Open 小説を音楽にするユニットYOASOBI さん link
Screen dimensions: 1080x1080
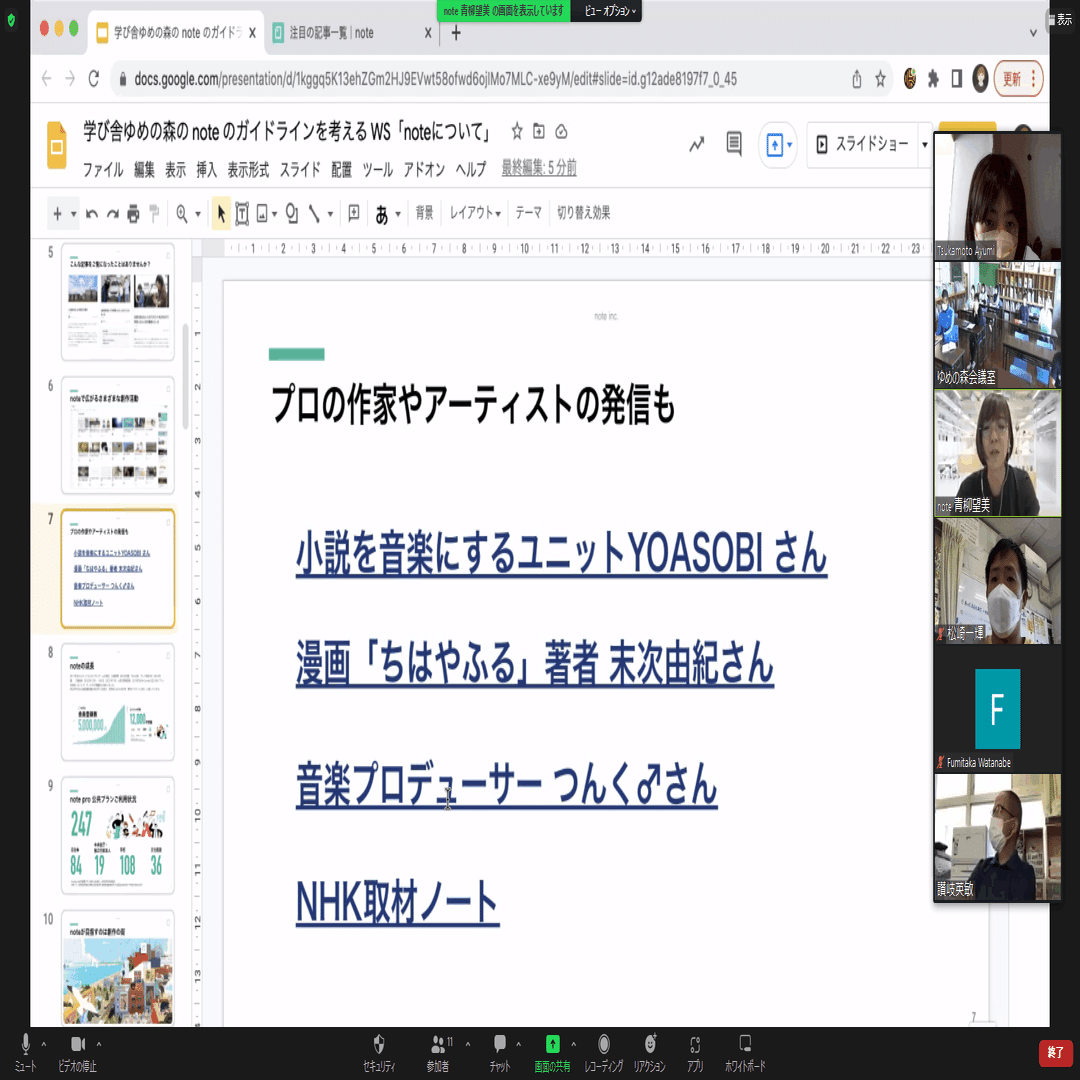[x=561, y=553]
